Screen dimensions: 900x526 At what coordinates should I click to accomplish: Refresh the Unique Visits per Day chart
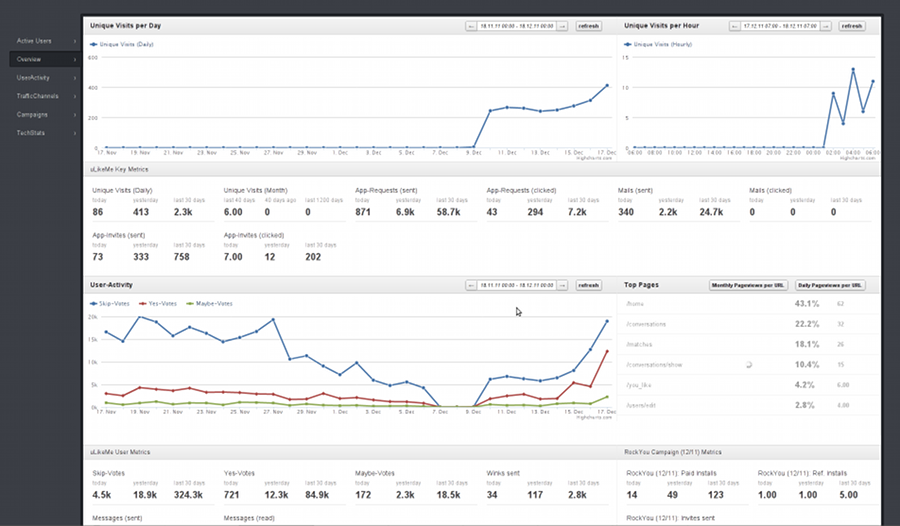pos(588,26)
